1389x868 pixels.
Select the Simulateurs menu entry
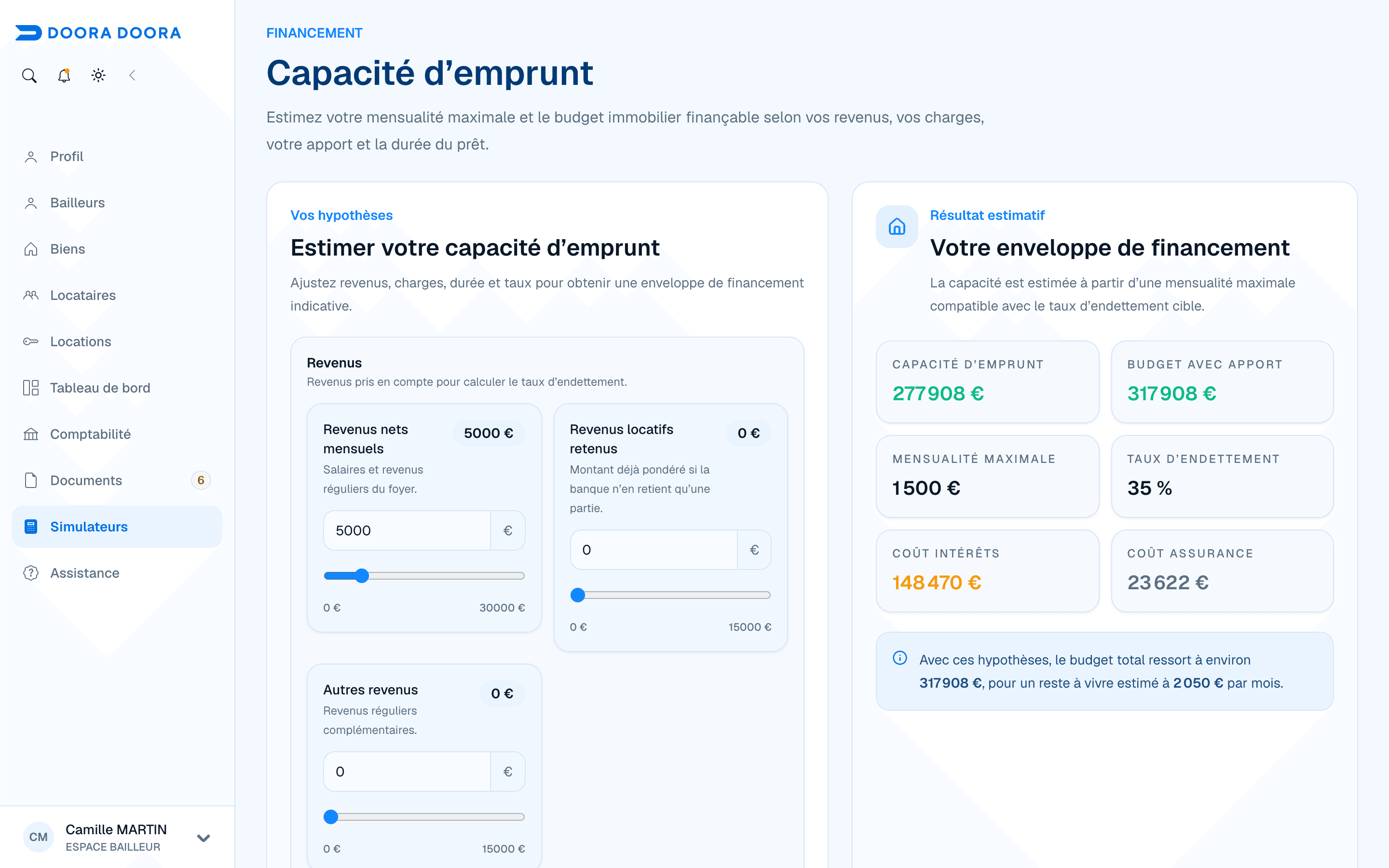click(x=117, y=527)
